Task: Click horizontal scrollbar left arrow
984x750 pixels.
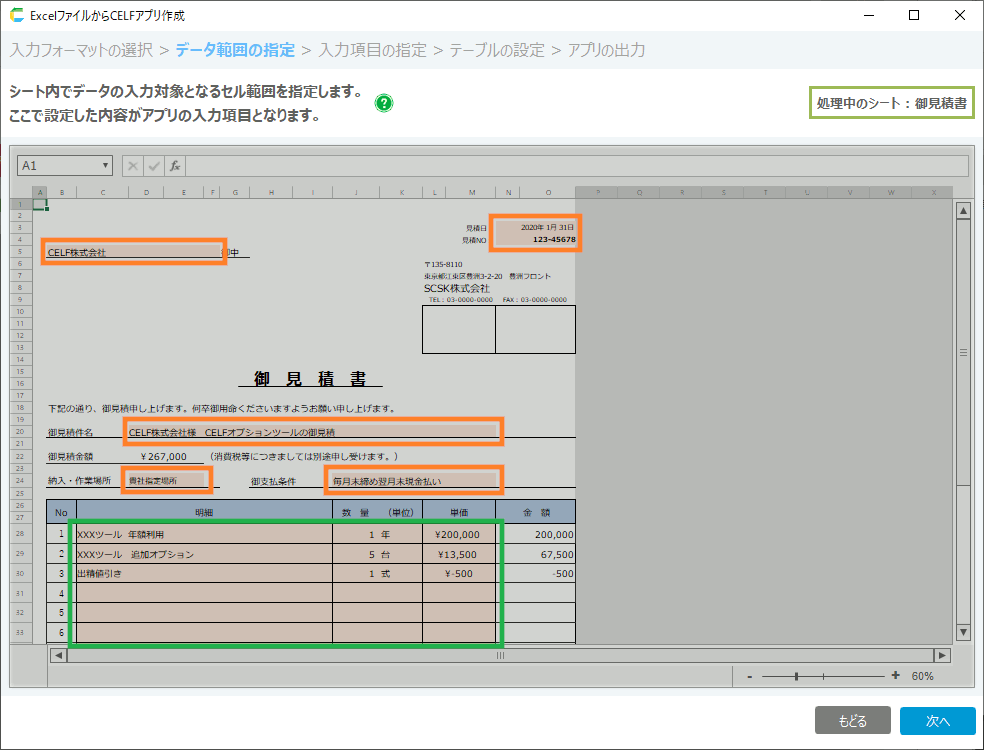Action: [58, 655]
